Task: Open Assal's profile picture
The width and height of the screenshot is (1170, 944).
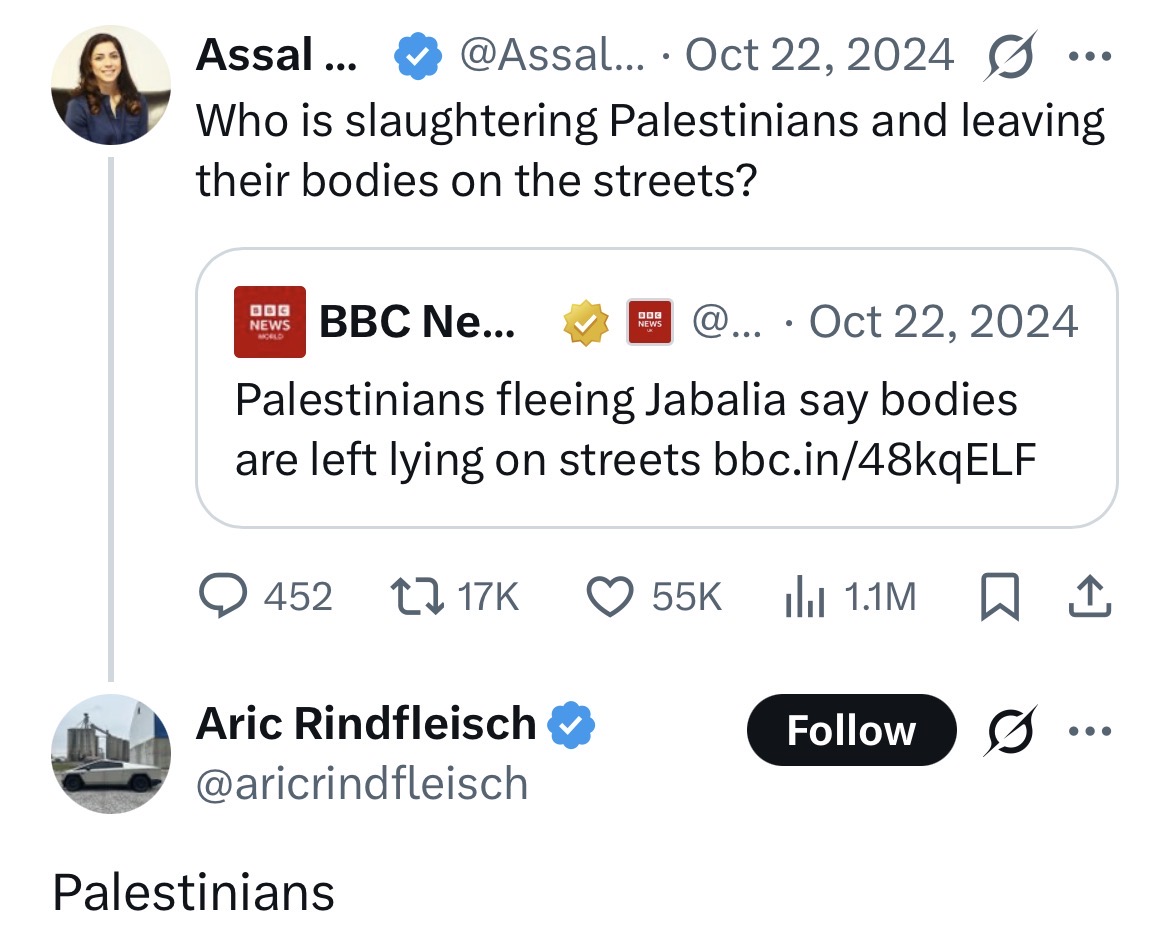Action: tap(110, 84)
